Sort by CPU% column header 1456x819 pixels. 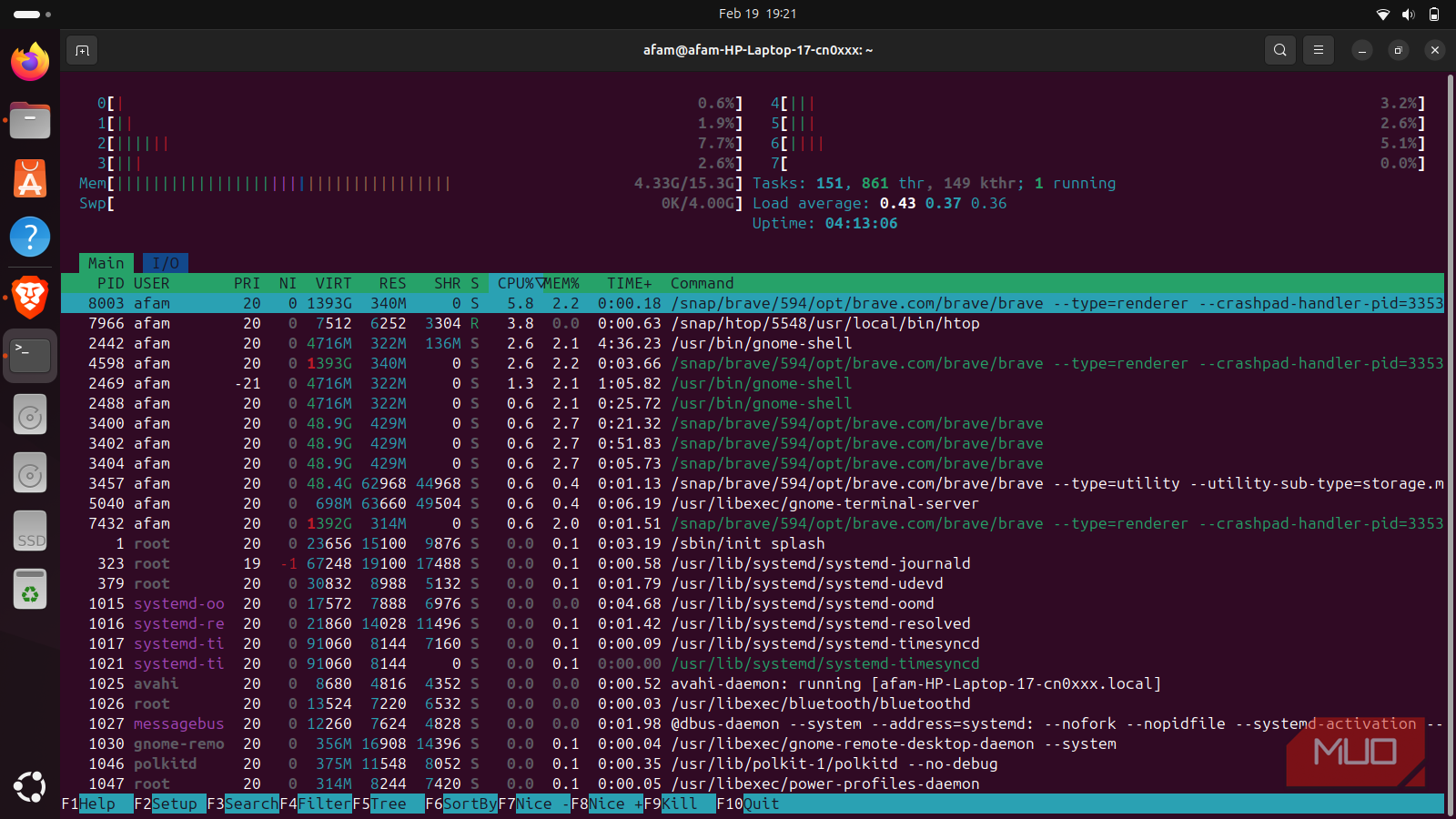coord(516,283)
